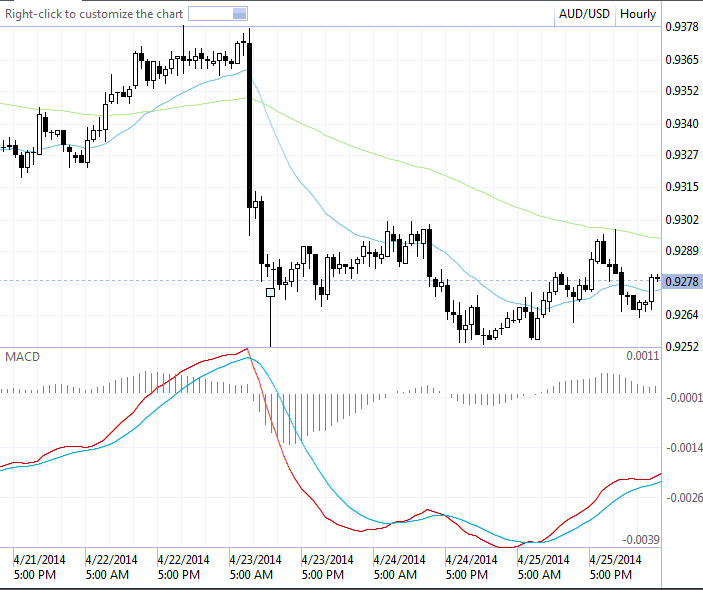
Task: Click the 0.9264 price axis label
Action: [682, 315]
